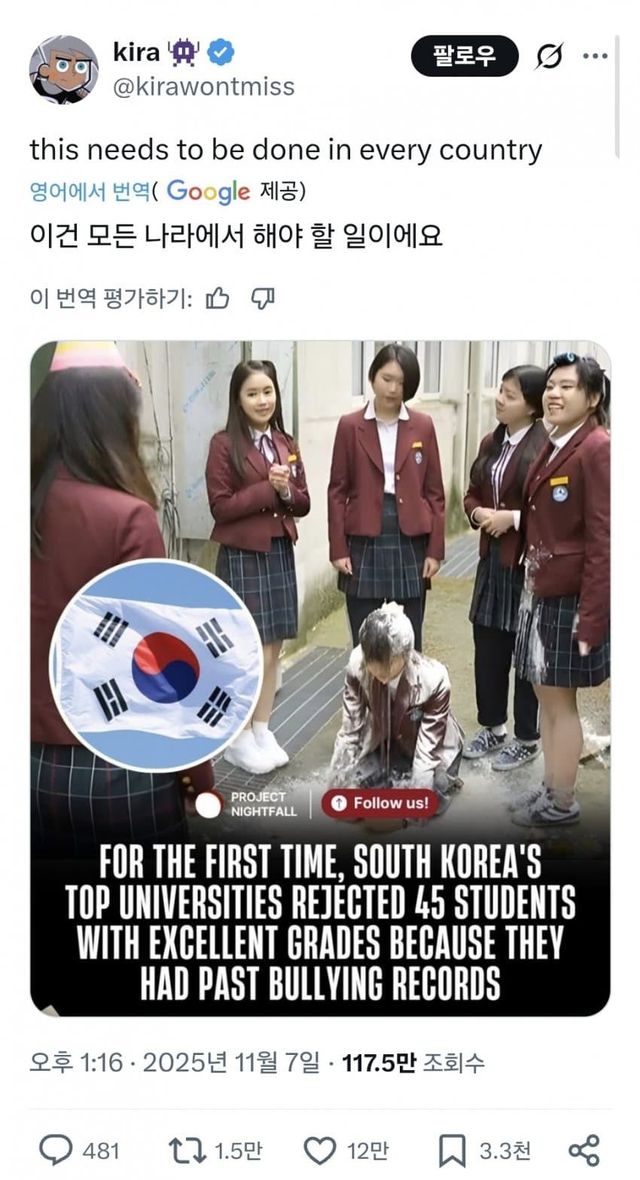Viewport: 640px width, 1180px height.
Task: Open the @kirawontmiss handle link
Action: point(203,87)
